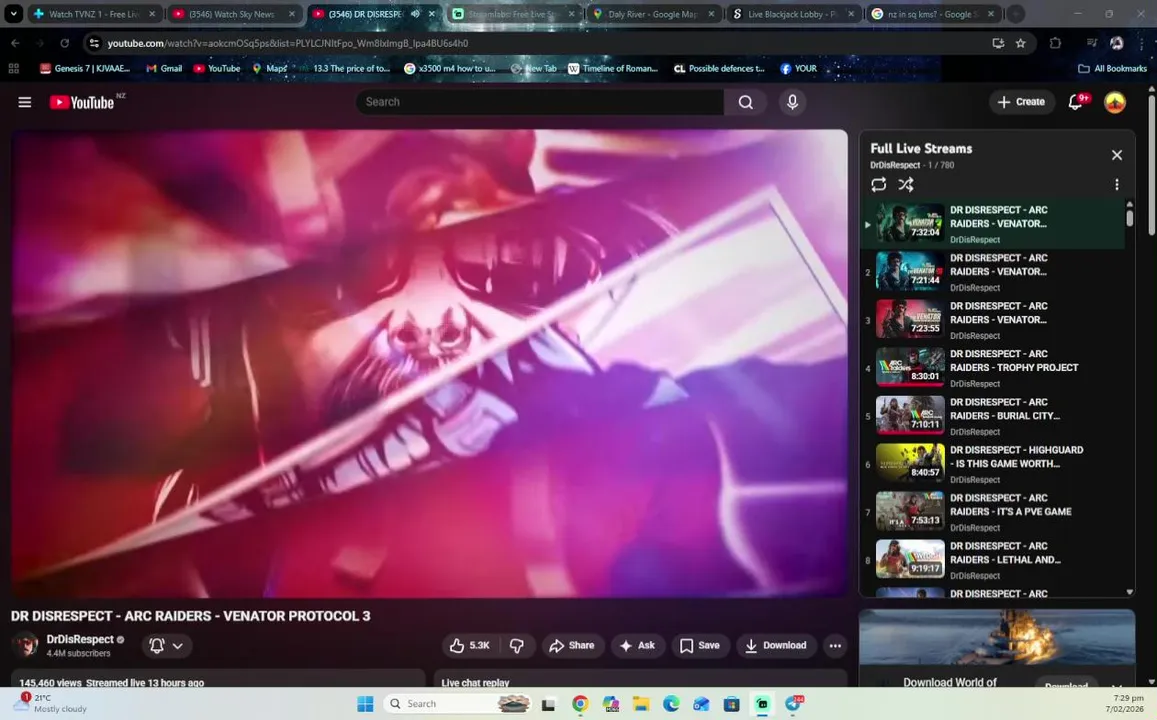Screen dimensions: 1157x720
Task: Switch to Daly River Google Maps tab
Action: (x=652, y=13)
